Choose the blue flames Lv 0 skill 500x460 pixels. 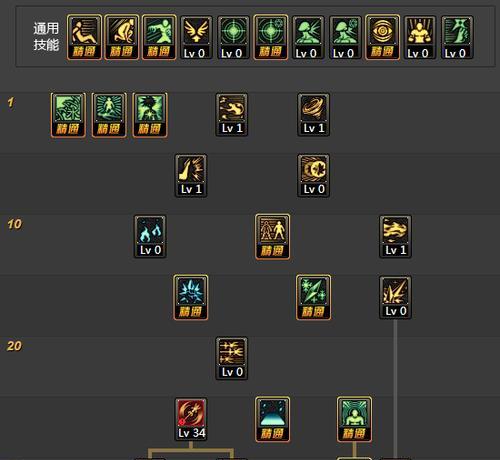click(x=150, y=236)
